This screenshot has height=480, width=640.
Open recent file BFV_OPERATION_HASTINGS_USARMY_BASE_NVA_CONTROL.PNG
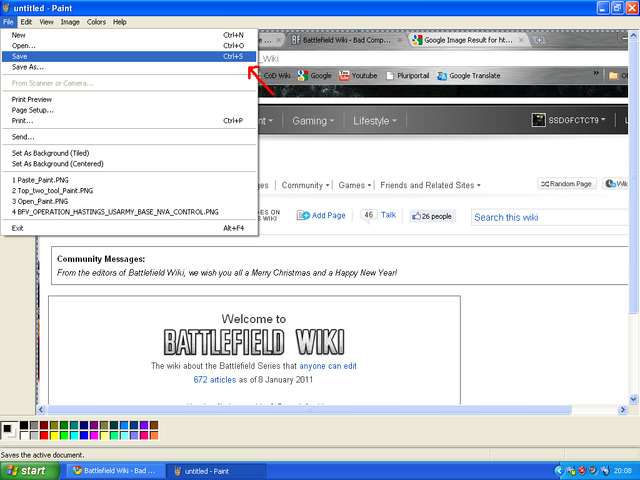tap(129, 212)
